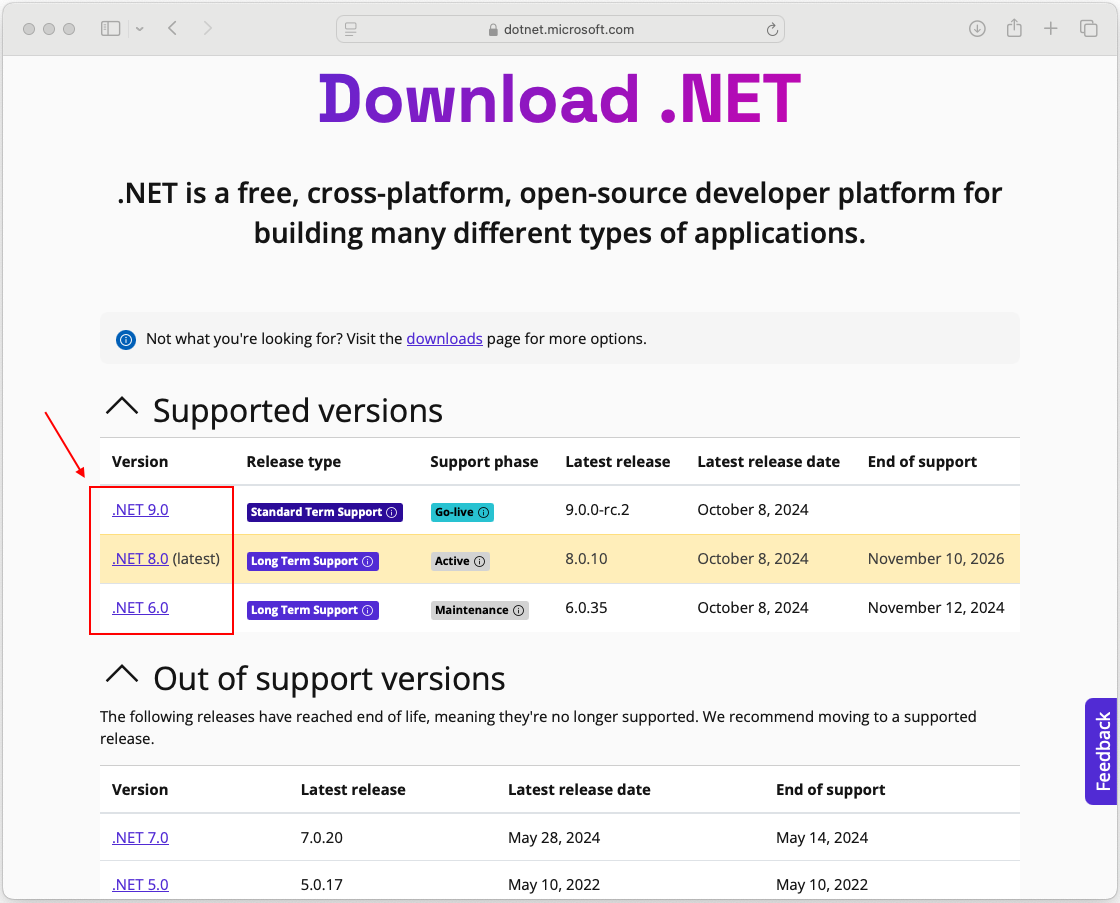The width and height of the screenshot is (1120, 903).
Task: Click the info icon in the notice banner
Action: (125, 339)
